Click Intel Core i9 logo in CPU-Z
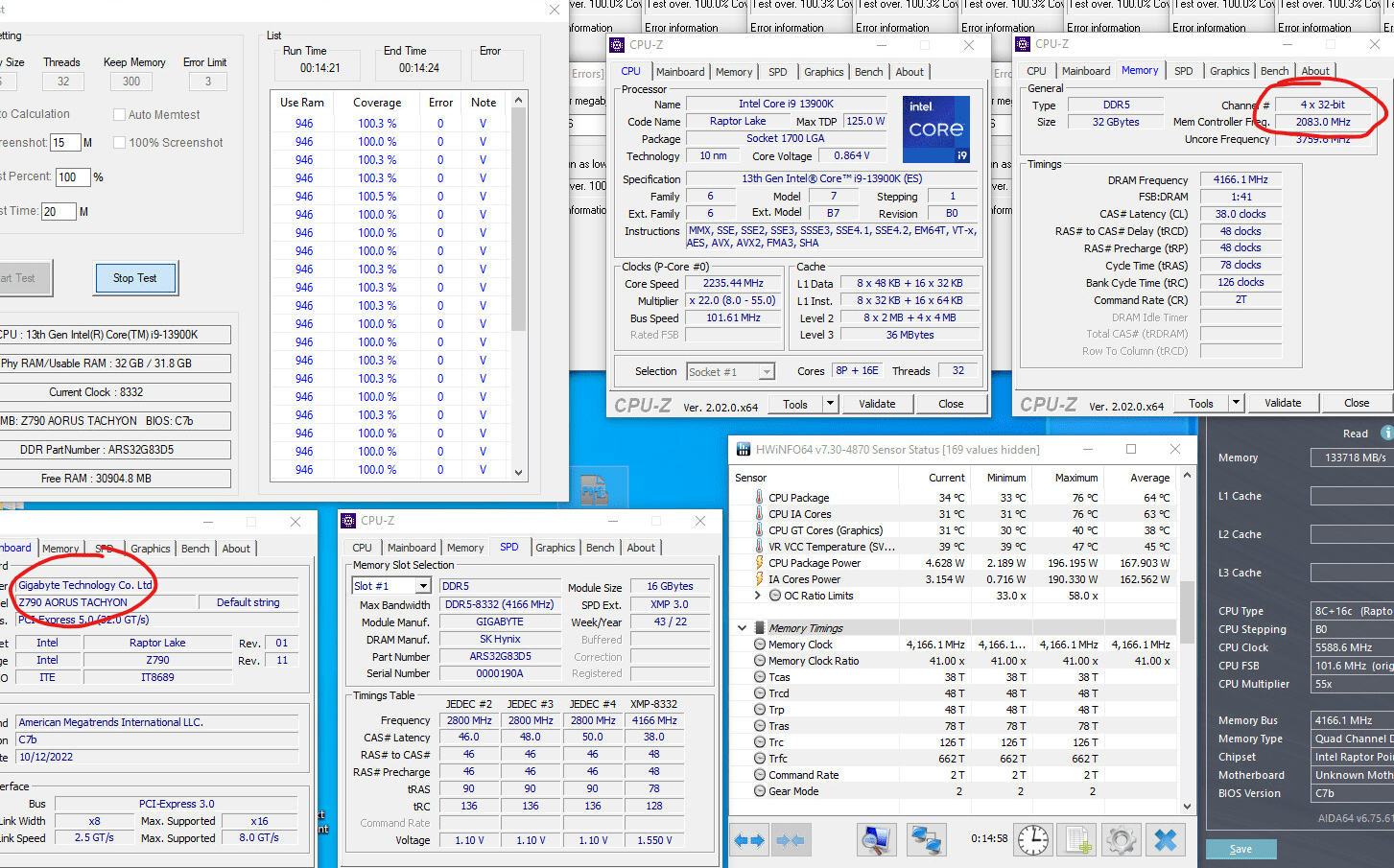The height and width of the screenshot is (868, 1394). pyautogui.click(x=936, y=129)
